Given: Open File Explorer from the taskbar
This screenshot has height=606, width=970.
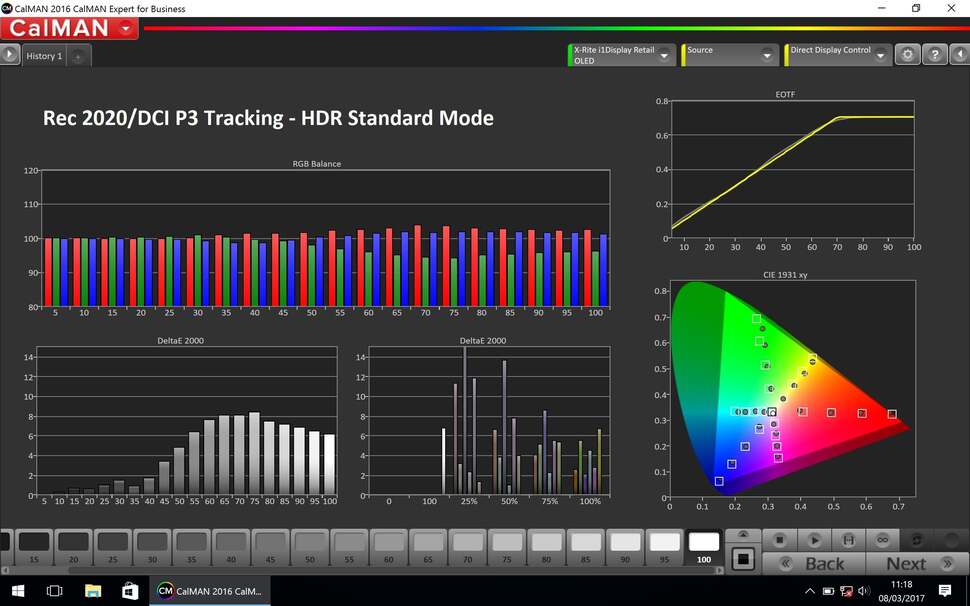Looking at the screenshot, I should point(93,591).
